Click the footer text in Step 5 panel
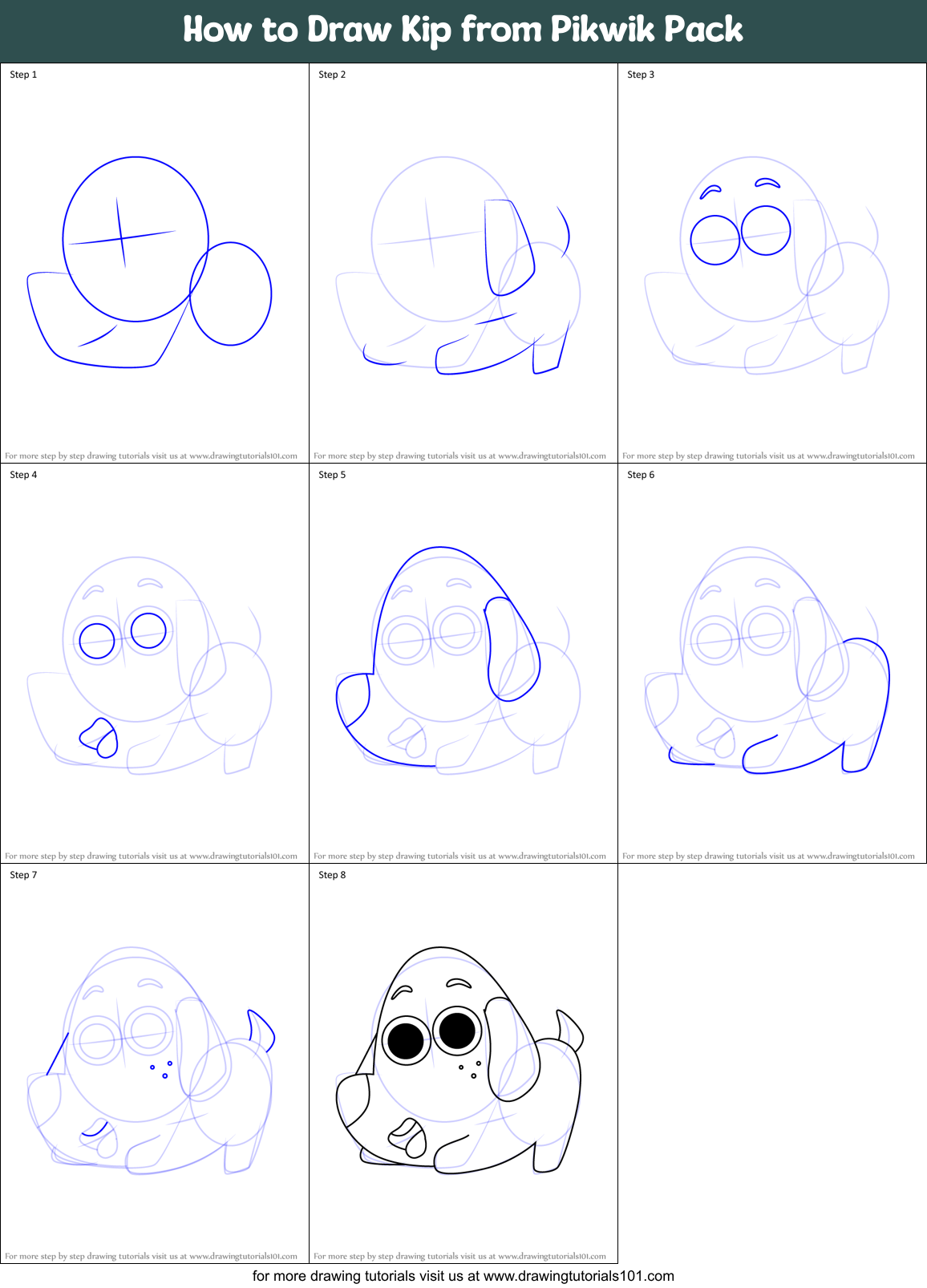Viewport: 927px width, 1288px height. coord(459,856)
